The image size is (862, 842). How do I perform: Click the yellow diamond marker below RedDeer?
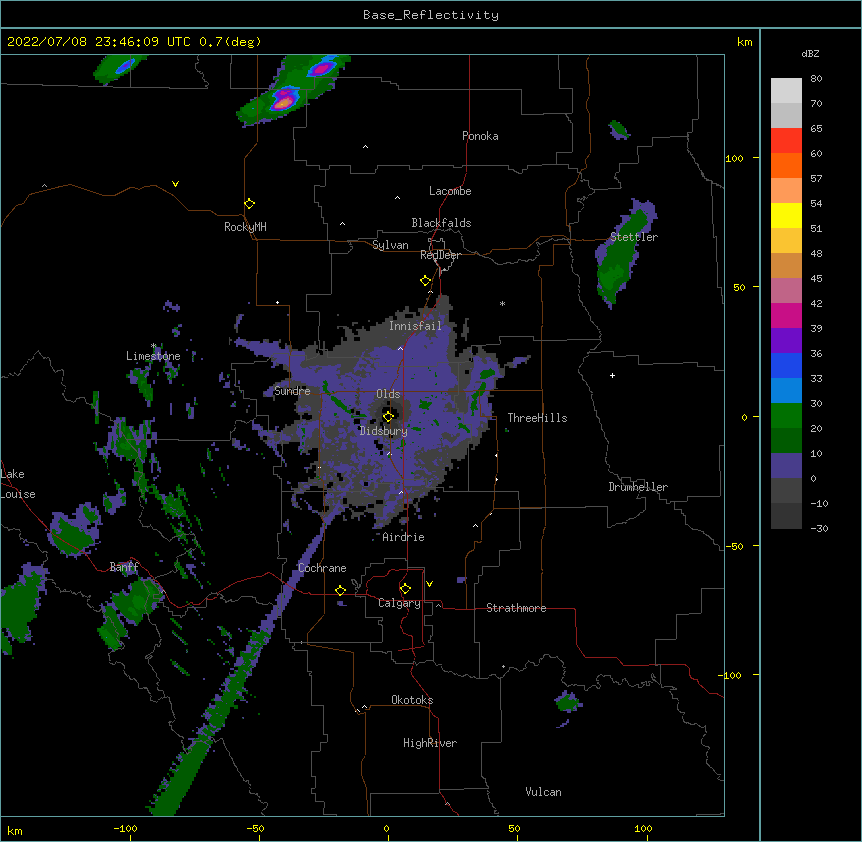[x=425, y=281]
